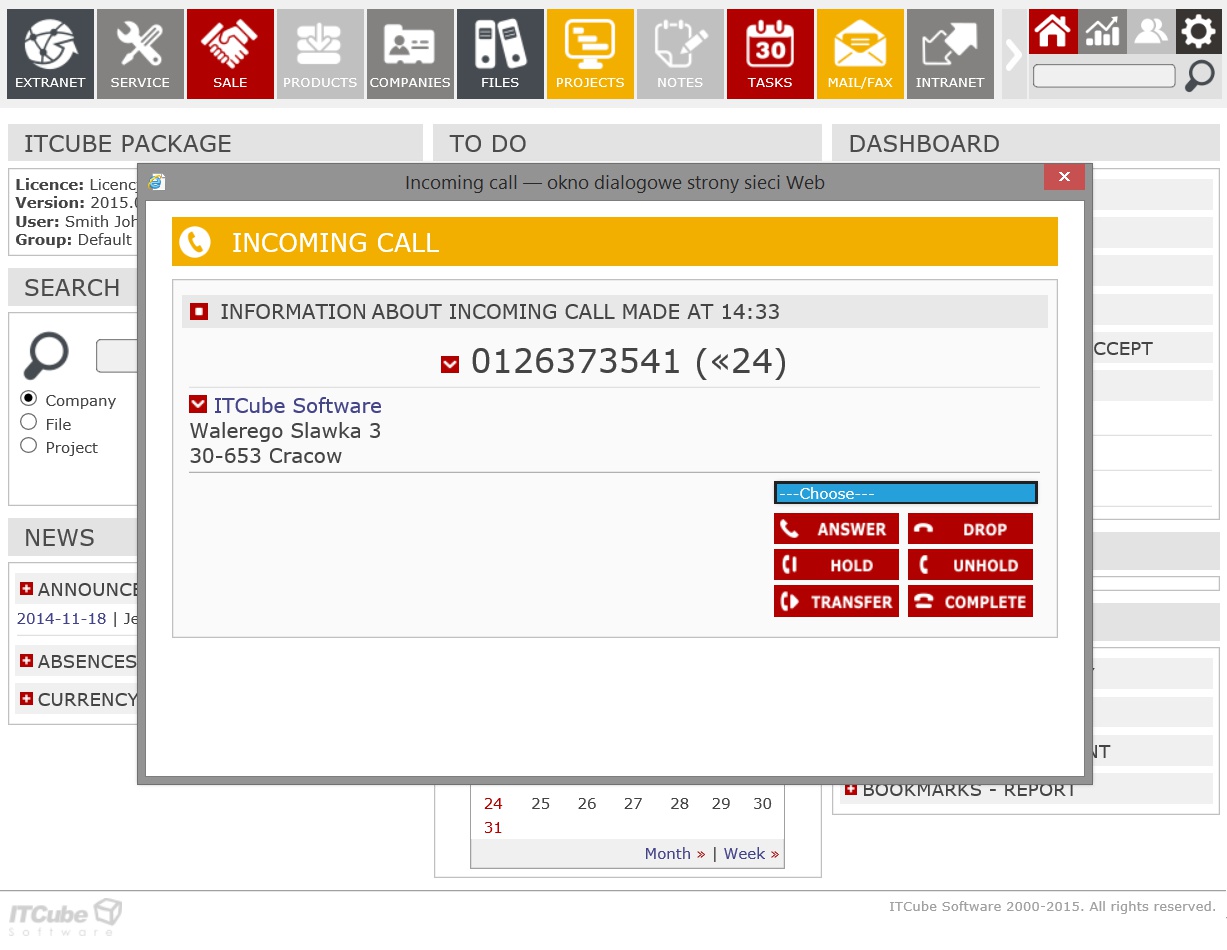This screenshot has height=950, width=1227.
Task: Open the 2014-11-18 announcement link
Action: (61, 618)
